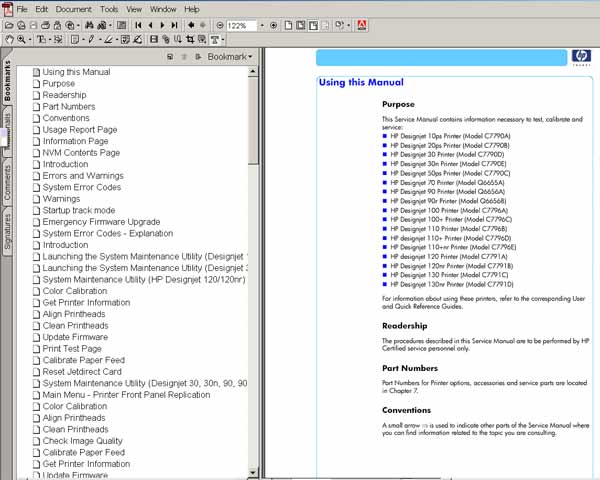Click the Go to Previous View arrow
600x480 pixels.
pos(191,25)
